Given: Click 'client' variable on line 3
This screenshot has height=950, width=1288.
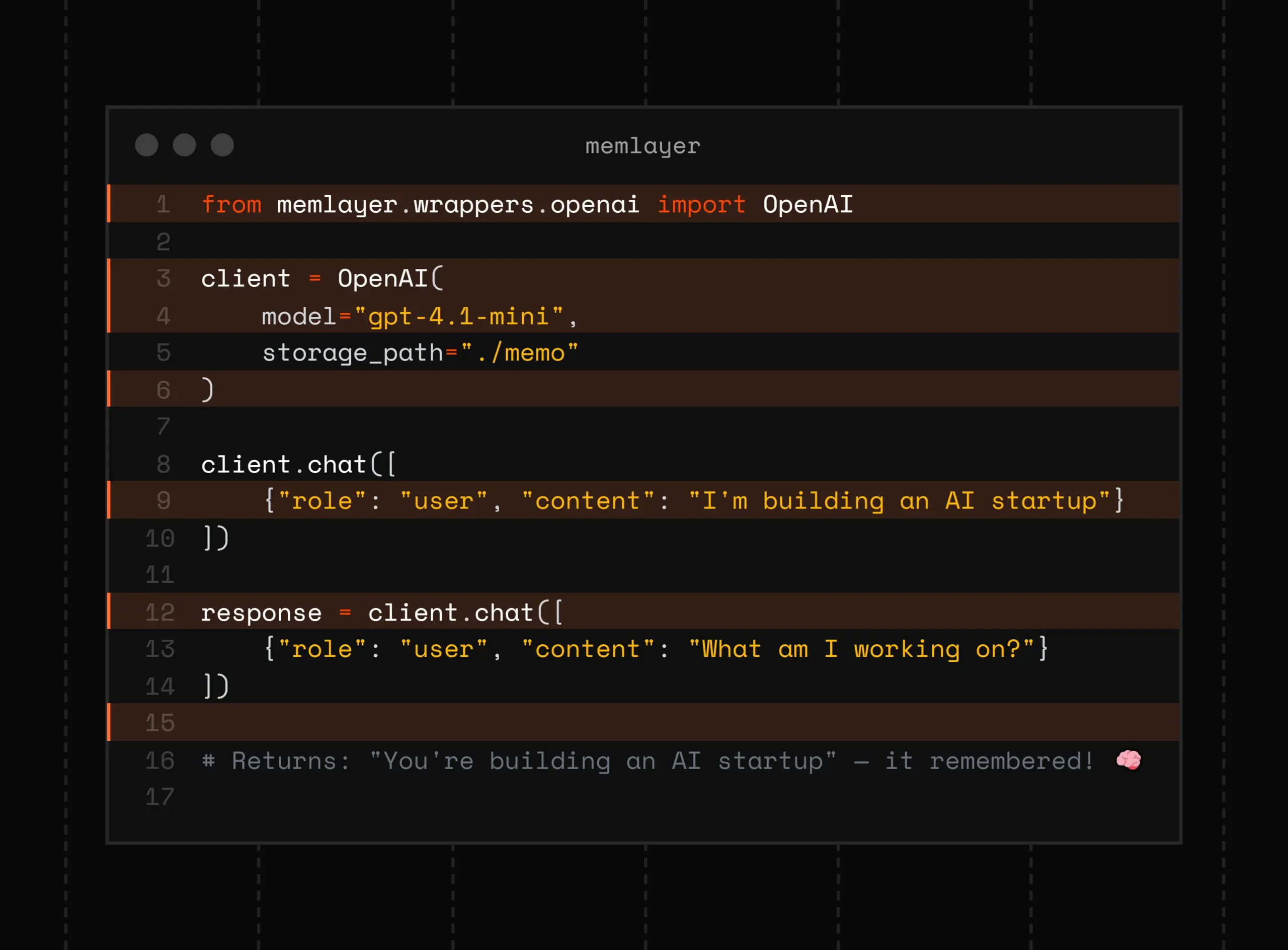Looking at the screenshot, I should coord(246,279).
